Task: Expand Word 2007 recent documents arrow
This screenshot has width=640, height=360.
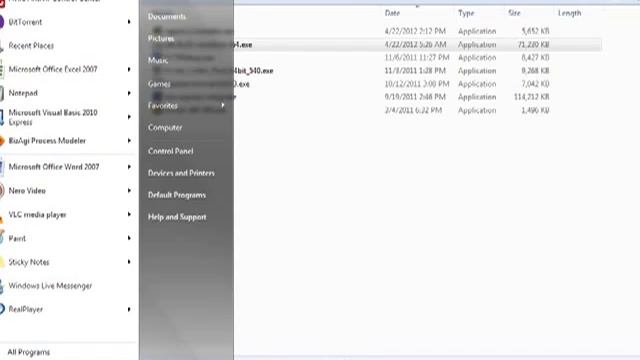Action: click(129, 167)
